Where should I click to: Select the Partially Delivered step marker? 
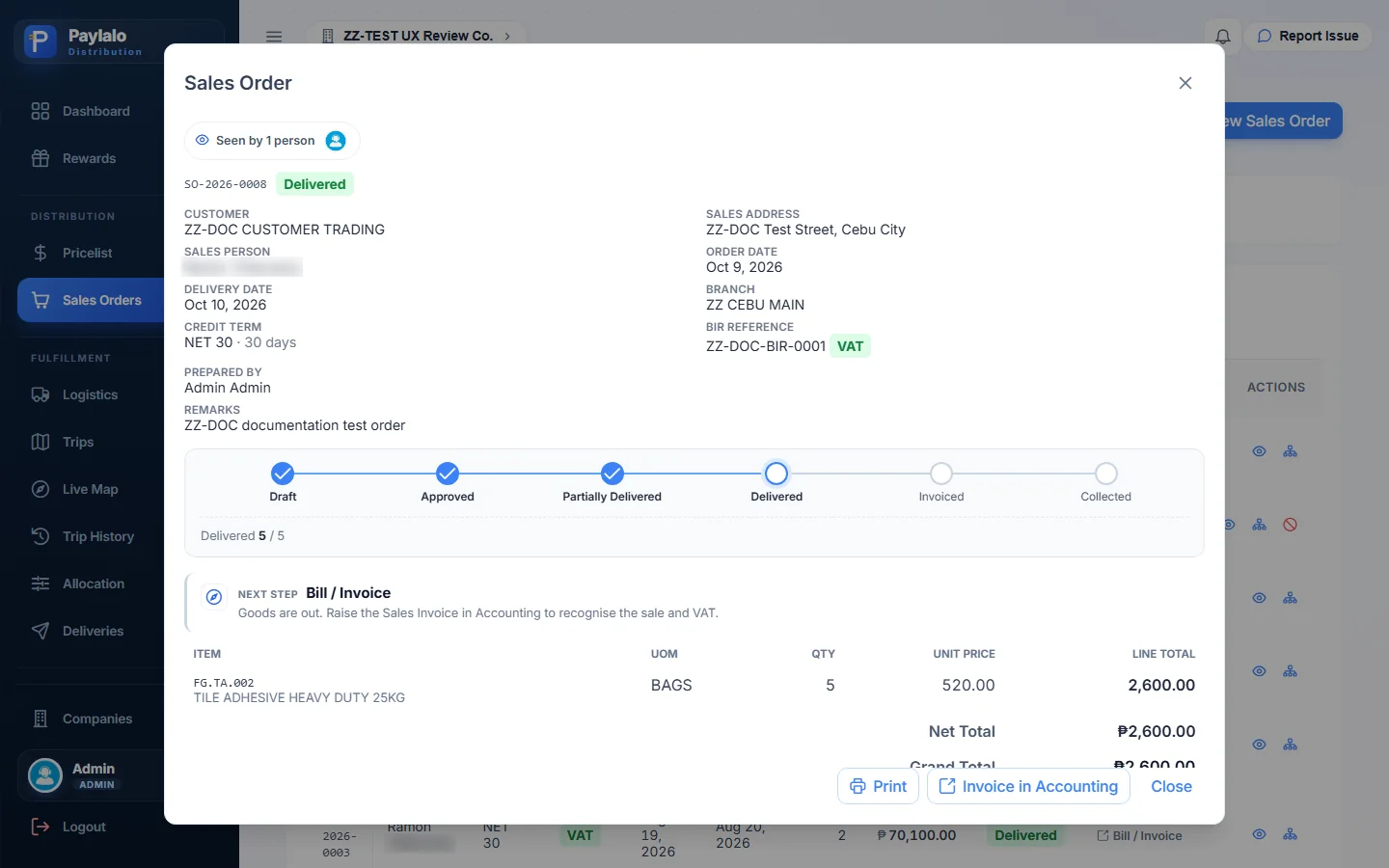(613, 474)
